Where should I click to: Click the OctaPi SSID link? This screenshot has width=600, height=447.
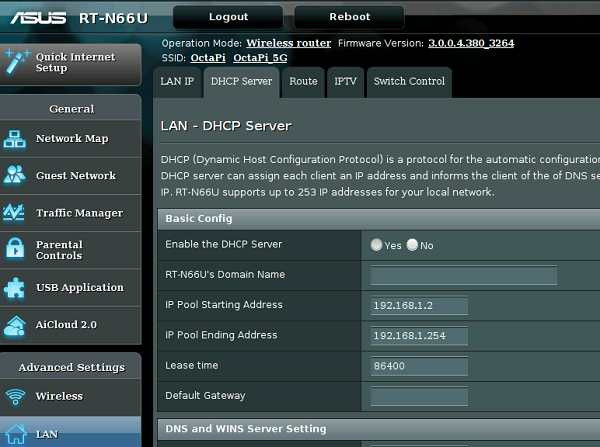[208, 58]
